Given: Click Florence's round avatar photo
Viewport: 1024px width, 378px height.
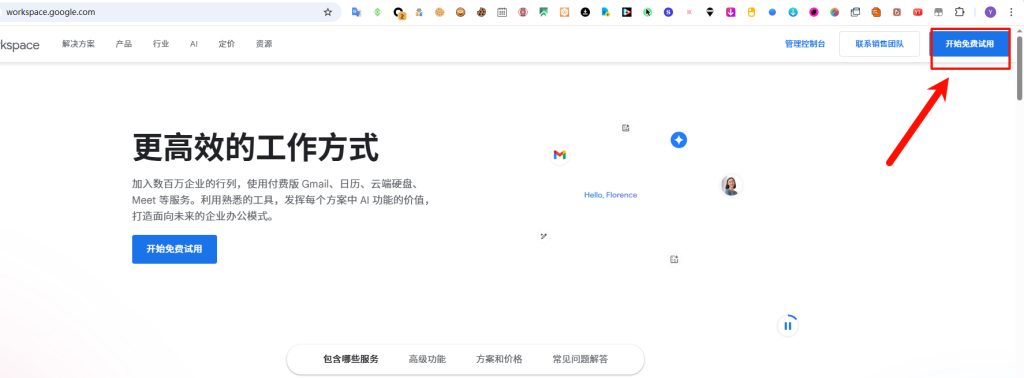Looking at the screenshot, I should tap(731, 185).
